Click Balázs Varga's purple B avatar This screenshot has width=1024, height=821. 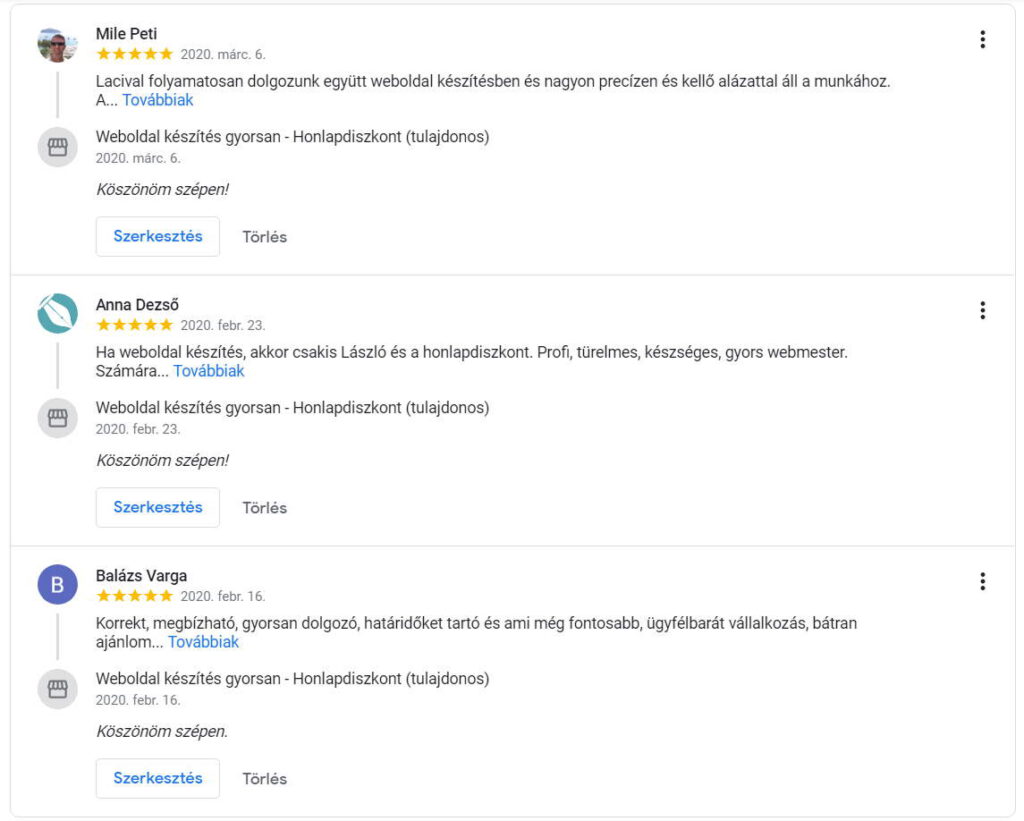click(57, 585)
